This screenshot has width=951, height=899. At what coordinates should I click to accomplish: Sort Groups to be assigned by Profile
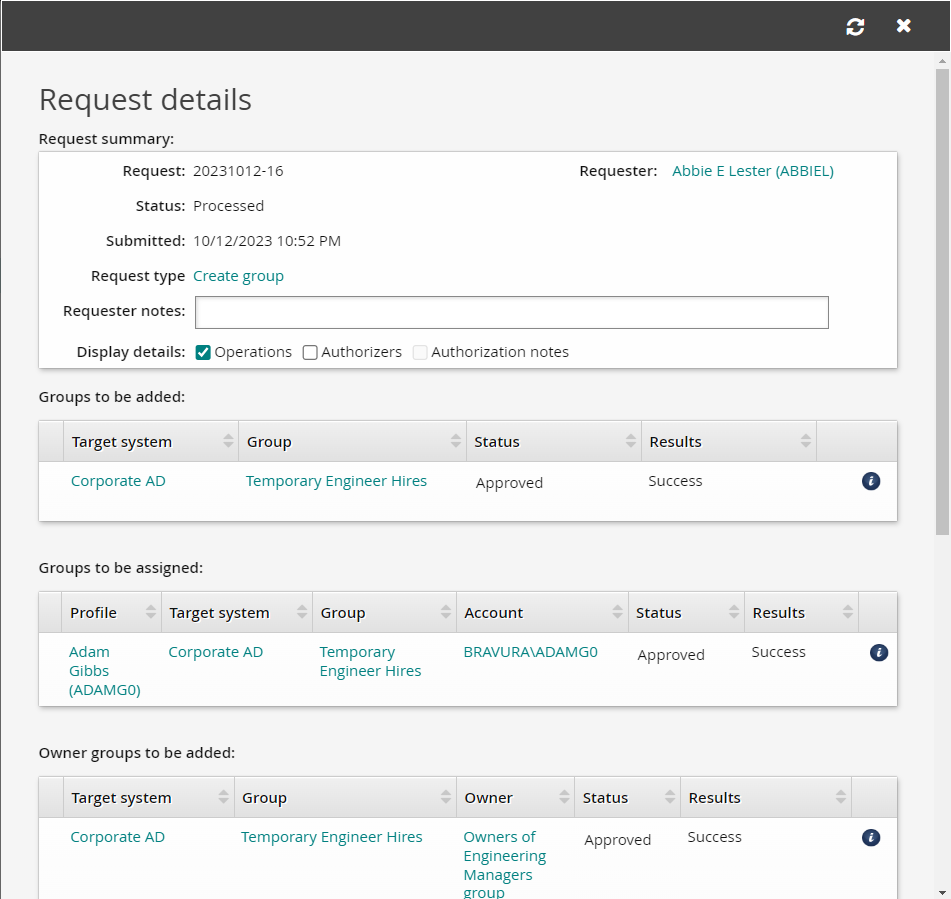click(94, 613)
